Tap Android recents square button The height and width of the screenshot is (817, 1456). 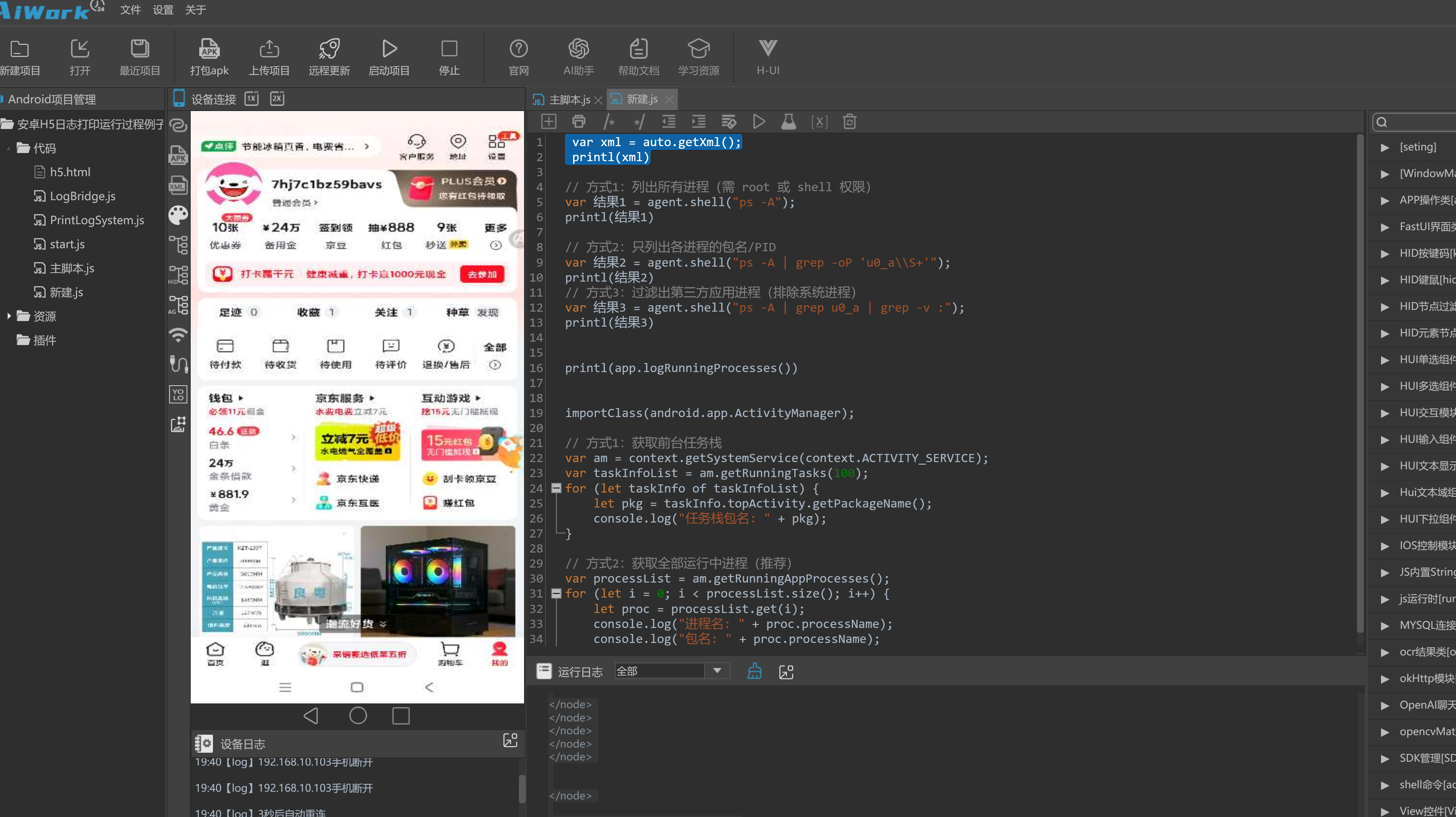pos(401,716)
